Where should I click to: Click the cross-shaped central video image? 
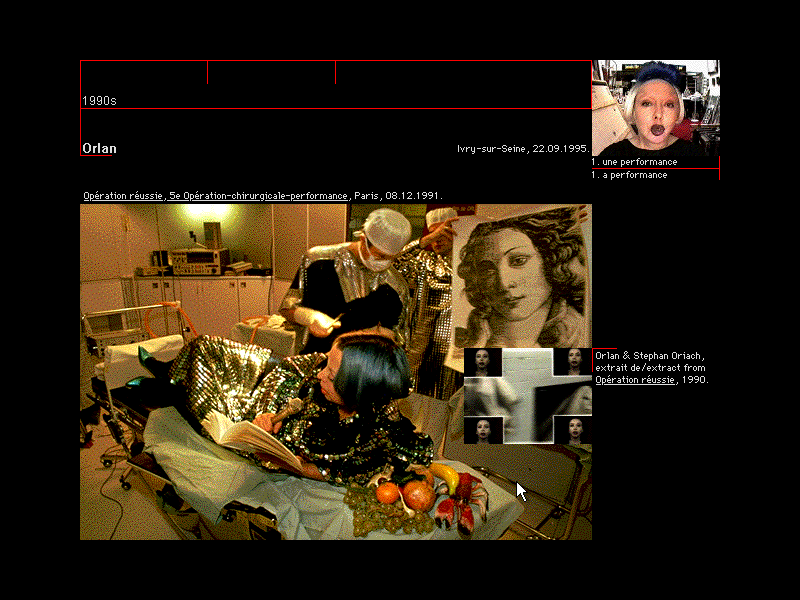pos(527,396)
